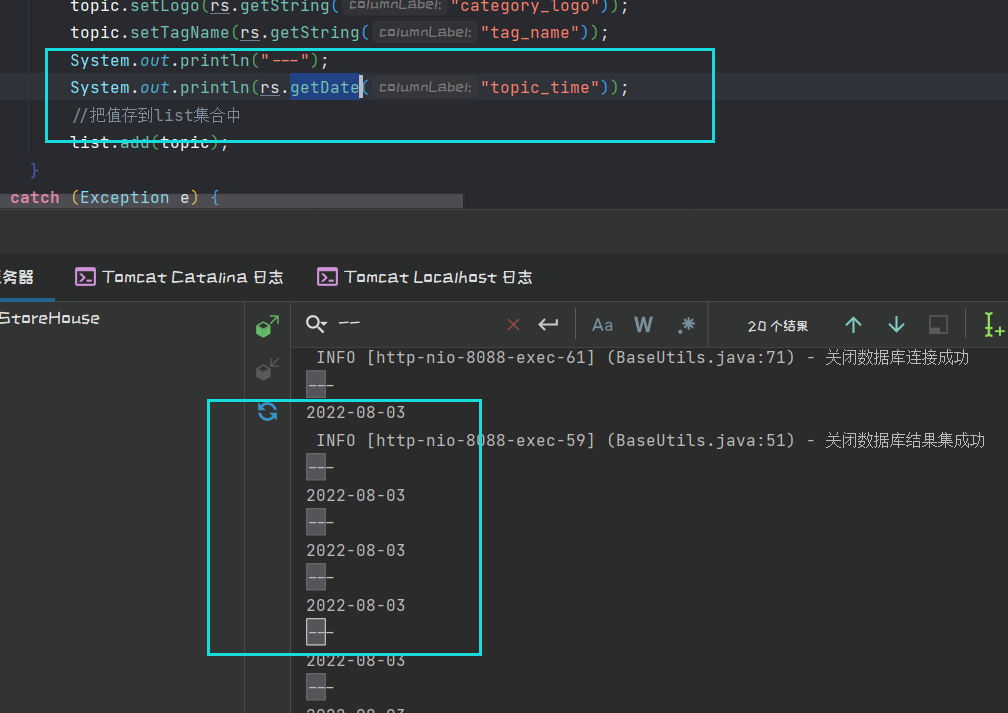
Task: Click the println("---") code line
Action: [x=199, y=60]
